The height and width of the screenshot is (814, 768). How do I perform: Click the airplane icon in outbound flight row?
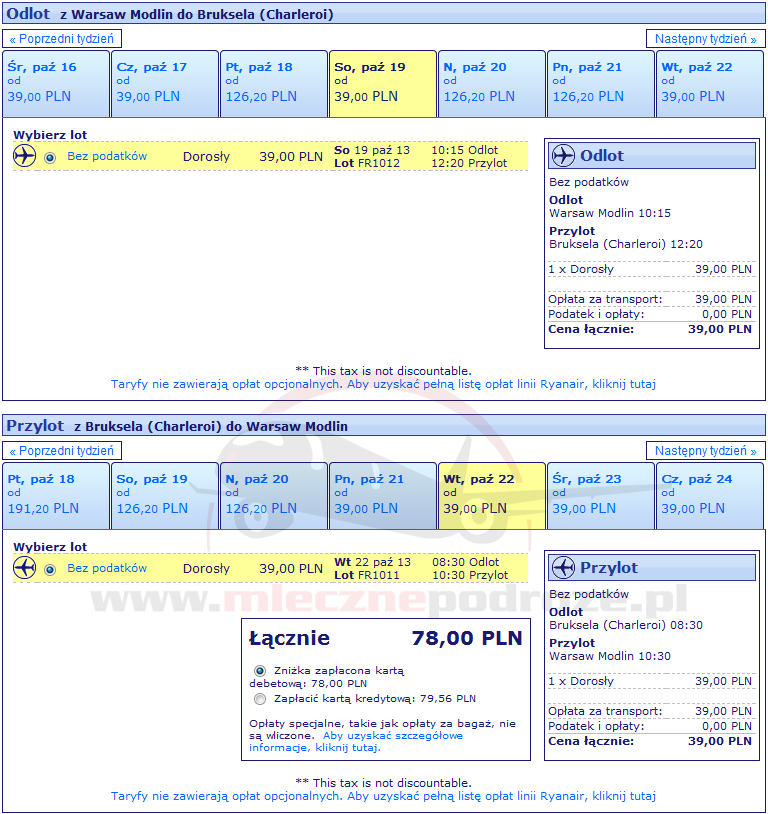tap(25, 156)
